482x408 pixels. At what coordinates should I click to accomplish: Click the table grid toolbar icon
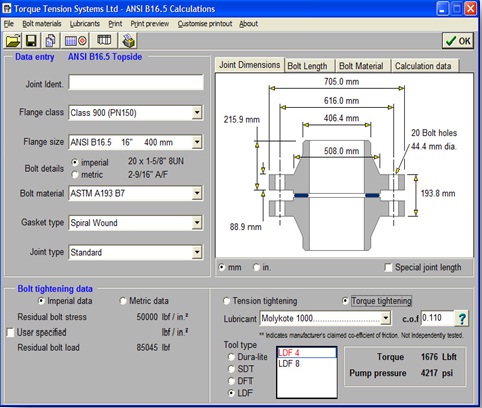coord(104,41)
